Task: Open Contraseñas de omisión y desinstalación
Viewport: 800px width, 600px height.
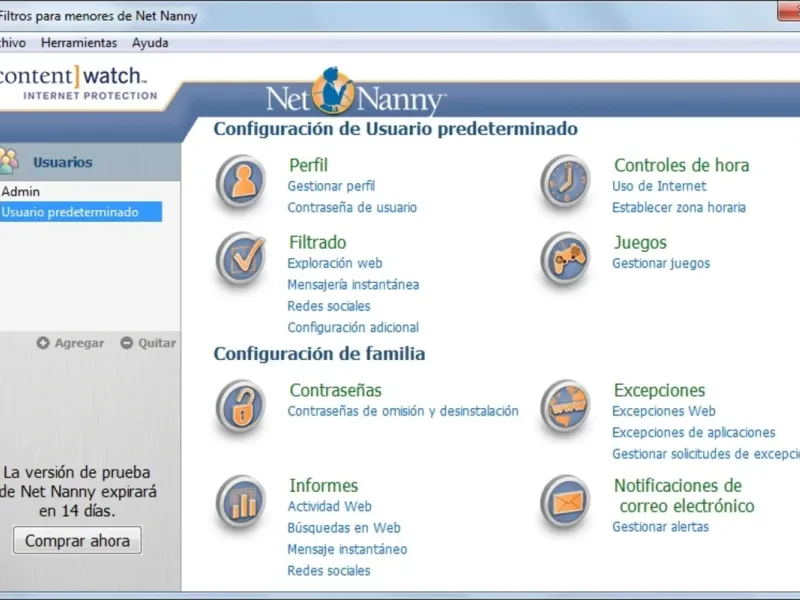Action: click(x=403, y=411)
